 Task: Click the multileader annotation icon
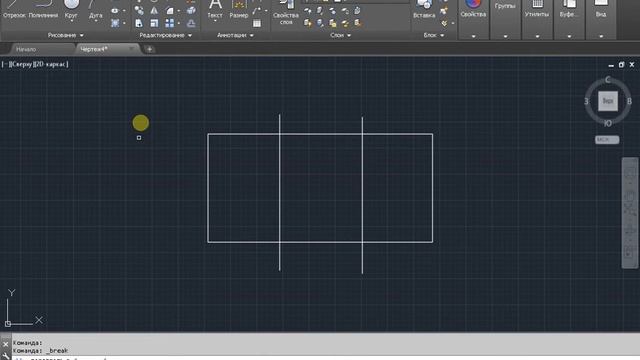tap(257, 11)
